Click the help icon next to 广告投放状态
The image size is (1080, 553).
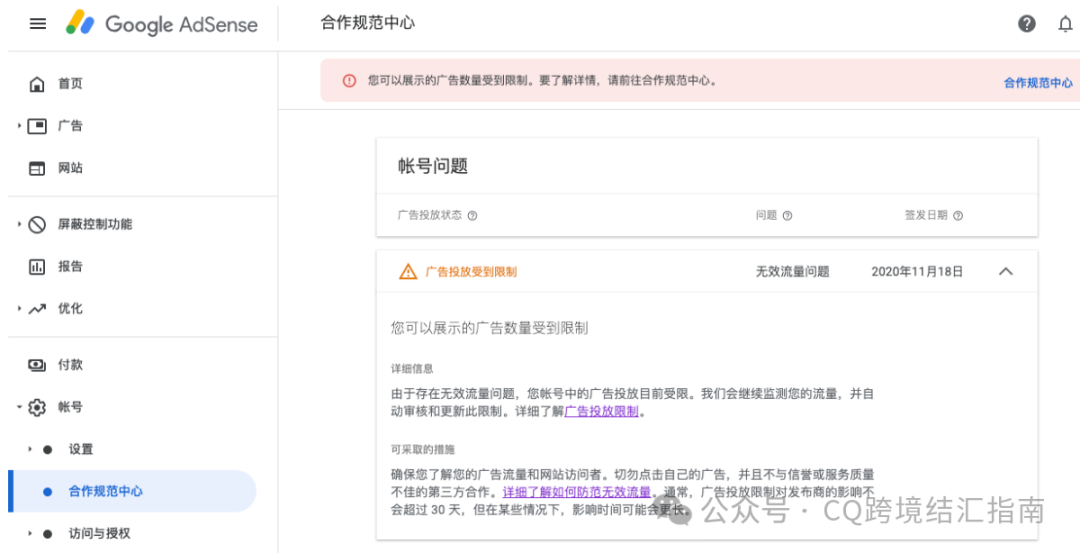point(472,216)
